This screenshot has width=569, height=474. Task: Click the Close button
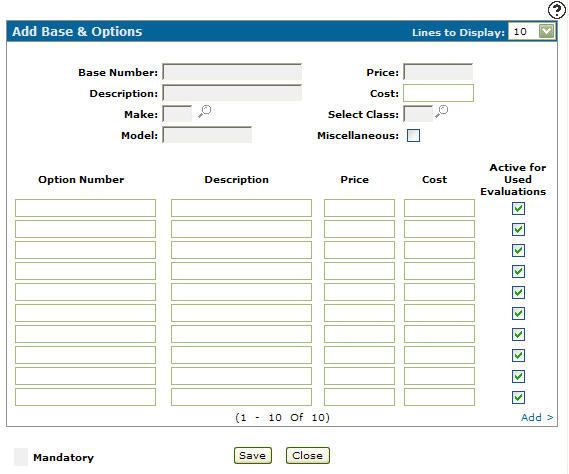[x=307, y=455]
